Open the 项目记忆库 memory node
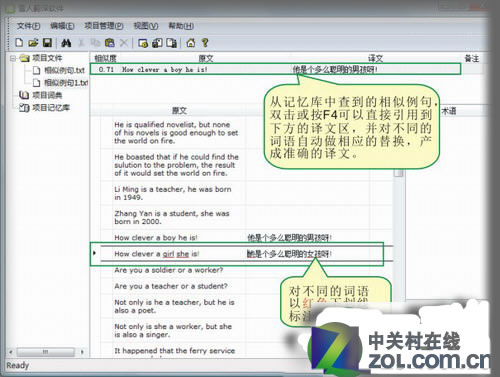 click(51, 108)
